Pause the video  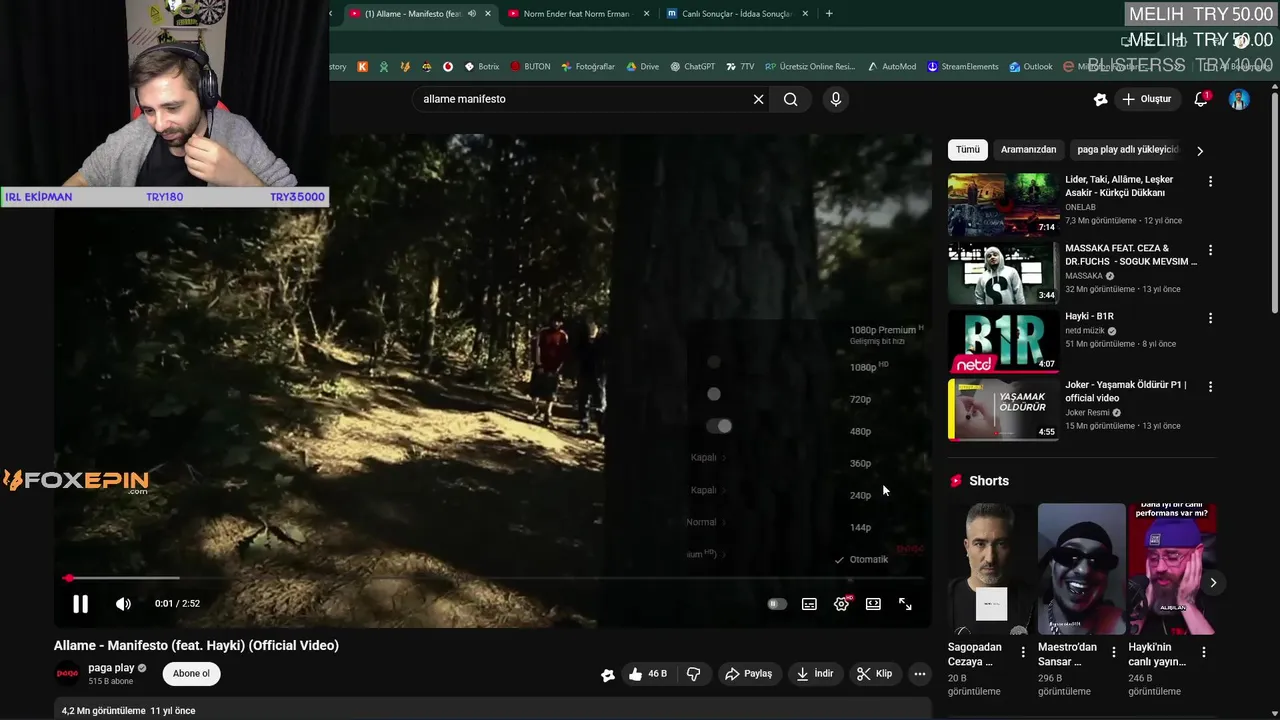(x=80, y=603)
